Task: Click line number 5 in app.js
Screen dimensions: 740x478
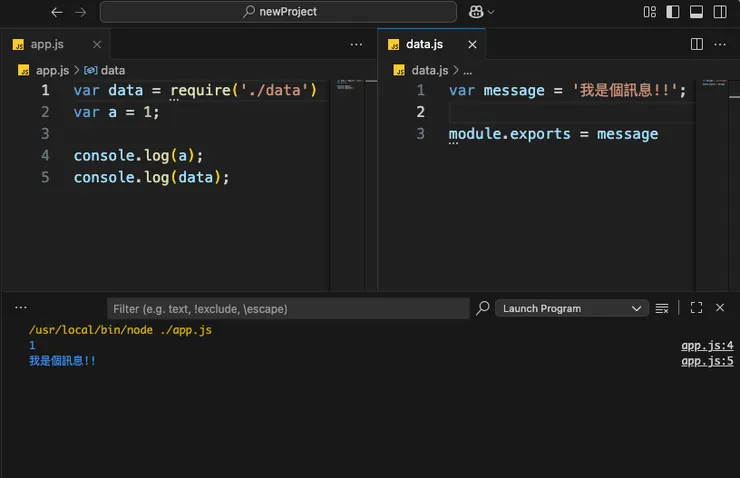Action: [45, 177]
